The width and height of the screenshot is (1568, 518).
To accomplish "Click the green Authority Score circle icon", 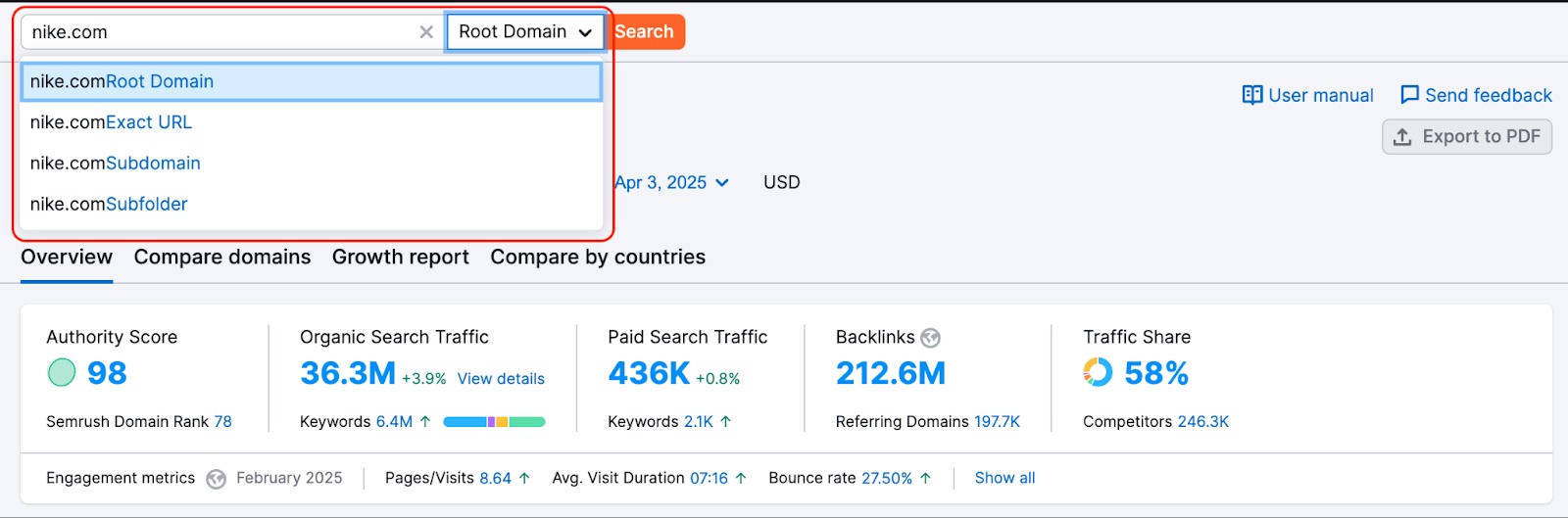I will (x=62, y=372).
